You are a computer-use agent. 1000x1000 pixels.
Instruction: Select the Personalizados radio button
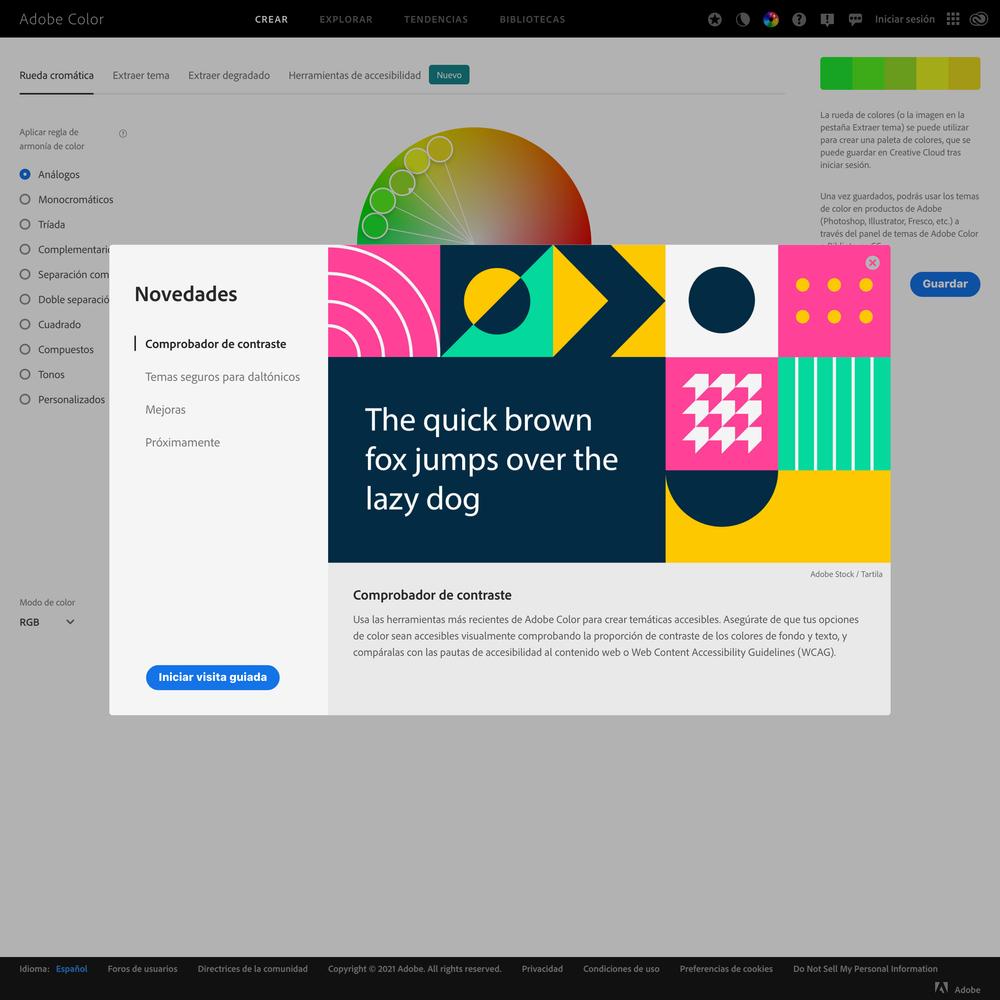25,399
